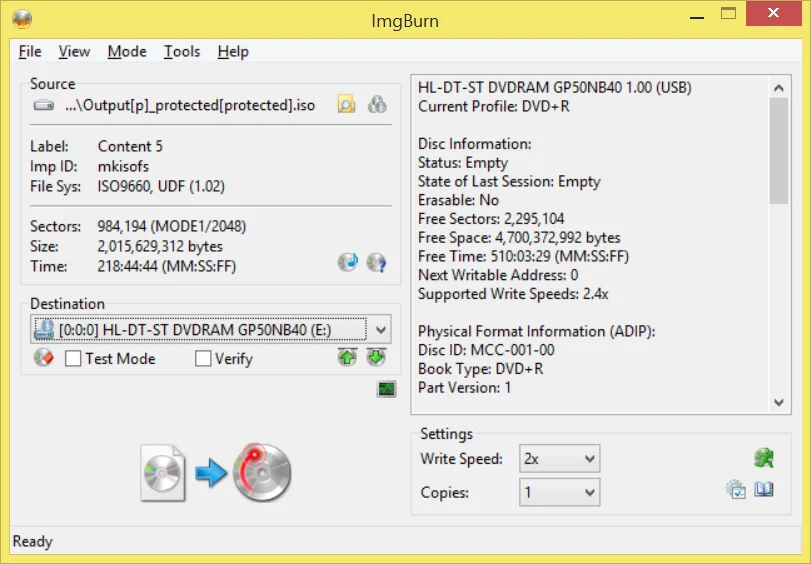The image size is (811, 564).
Task: Open the Copies dropdown
Action: pos(589,492)
